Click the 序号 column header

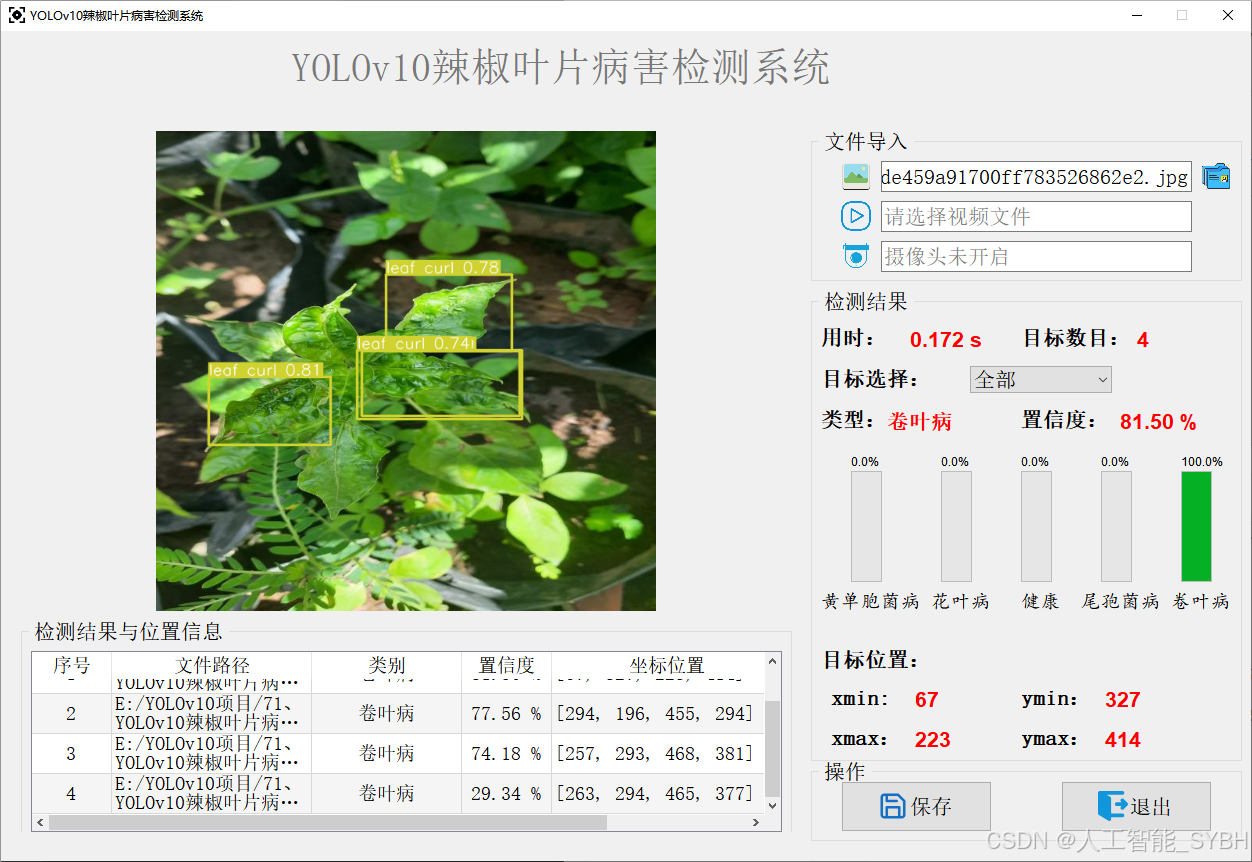(x=71, y=665)
